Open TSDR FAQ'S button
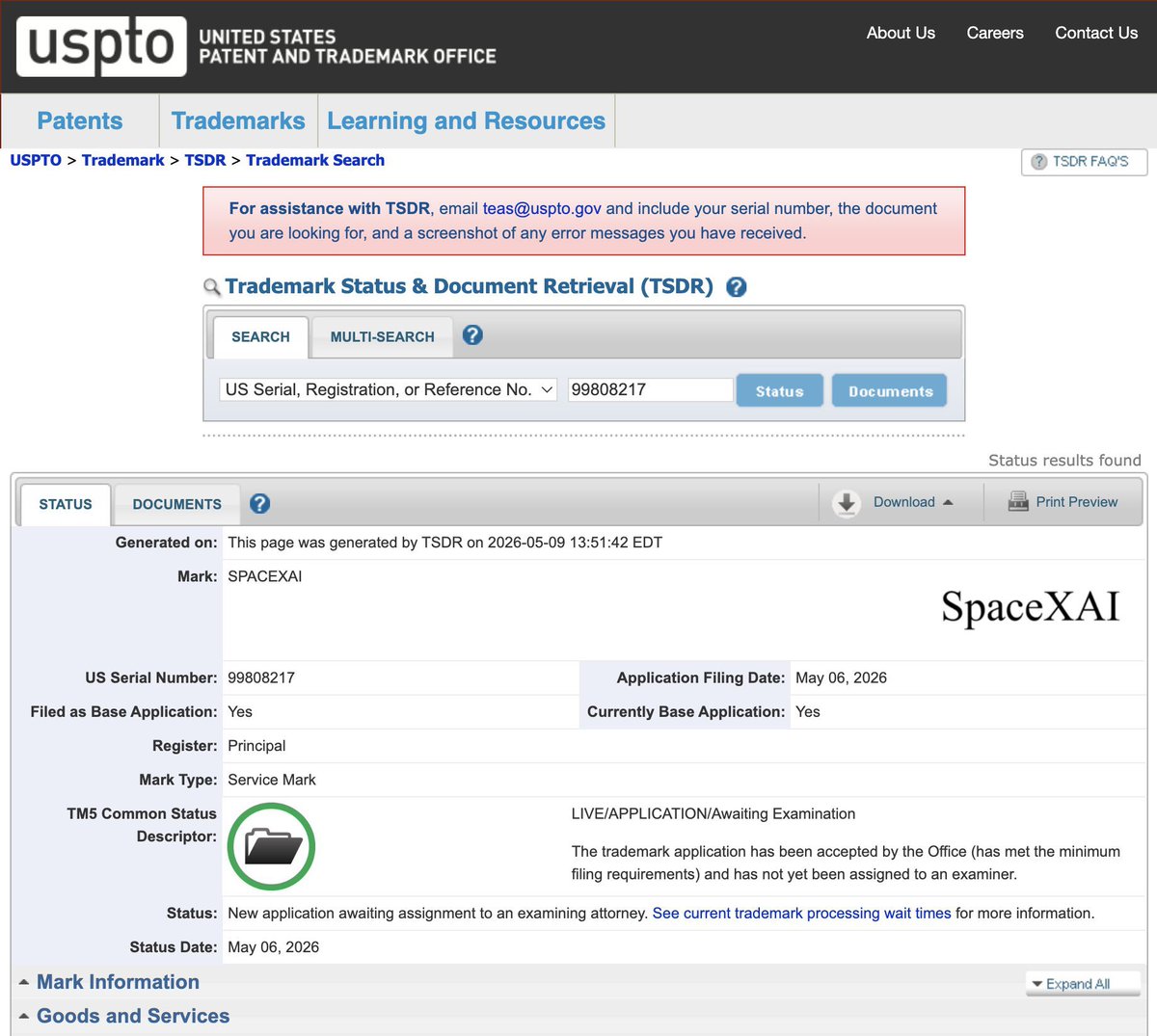Image resolution: width=1157 pixels, height=1036 pixels. click(1085, 162)
